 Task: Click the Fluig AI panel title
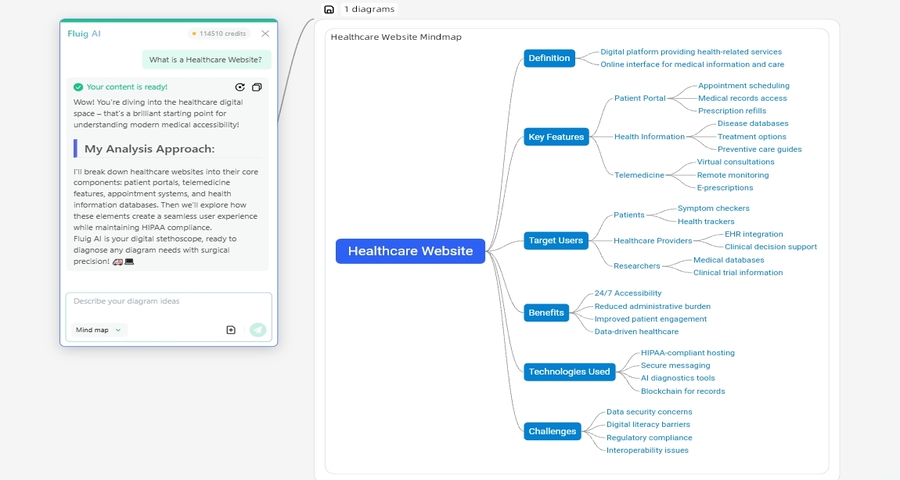tap(84, 34)
